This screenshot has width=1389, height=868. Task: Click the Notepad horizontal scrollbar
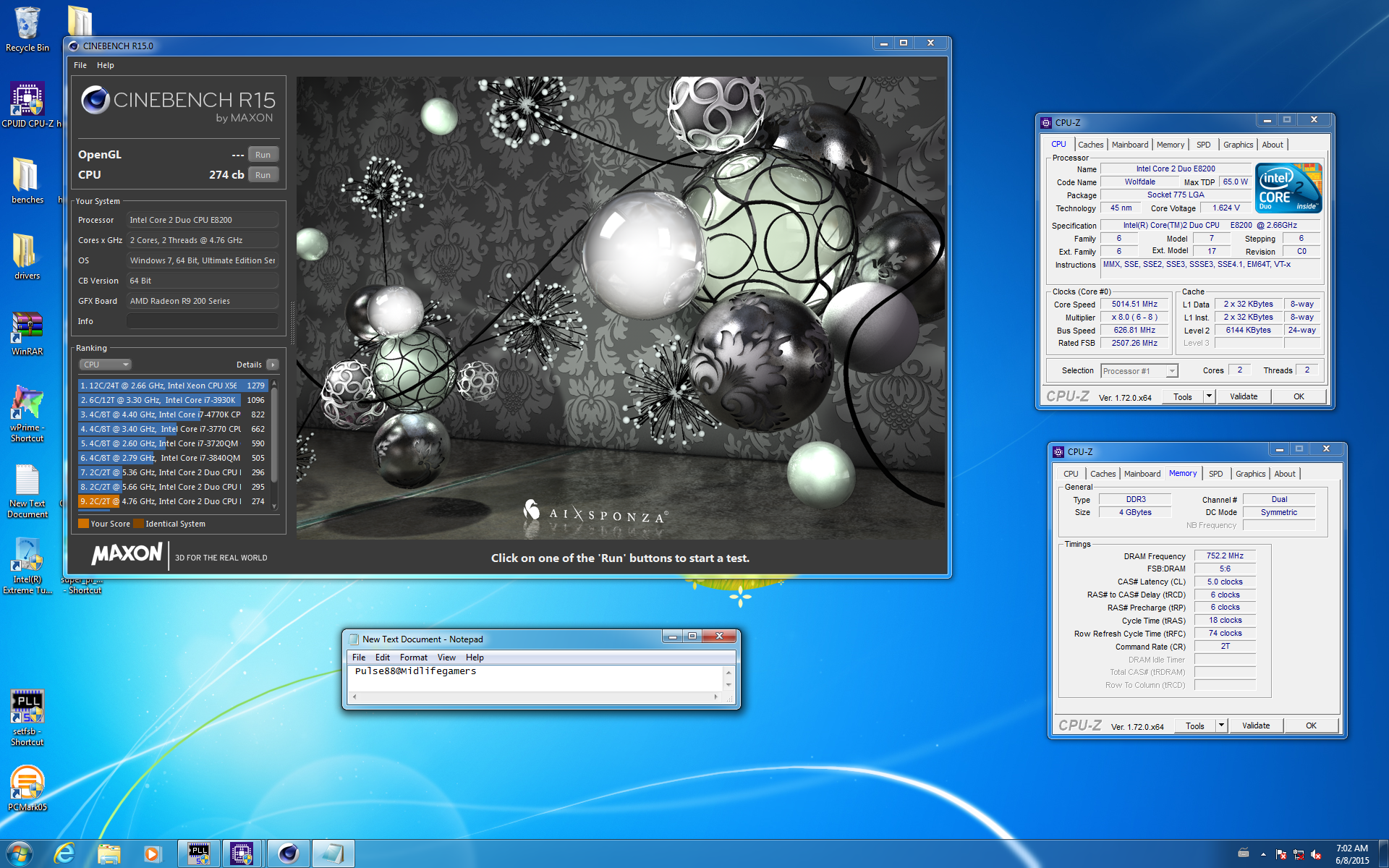(x=535, y=697)
